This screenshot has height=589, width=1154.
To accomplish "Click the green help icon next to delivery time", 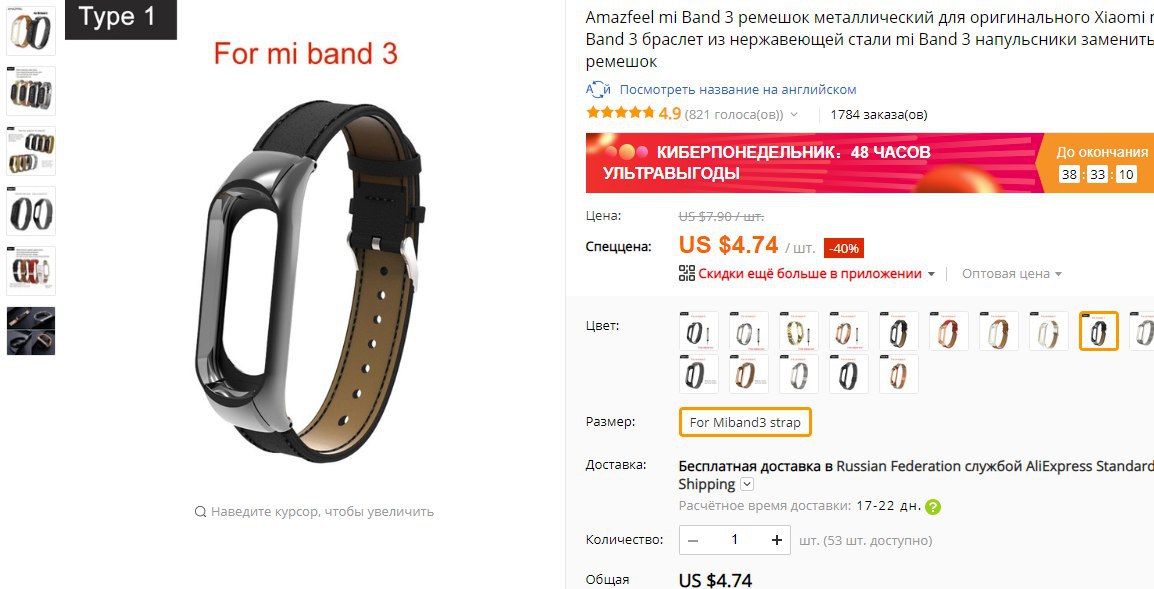I will pos(932,507).
